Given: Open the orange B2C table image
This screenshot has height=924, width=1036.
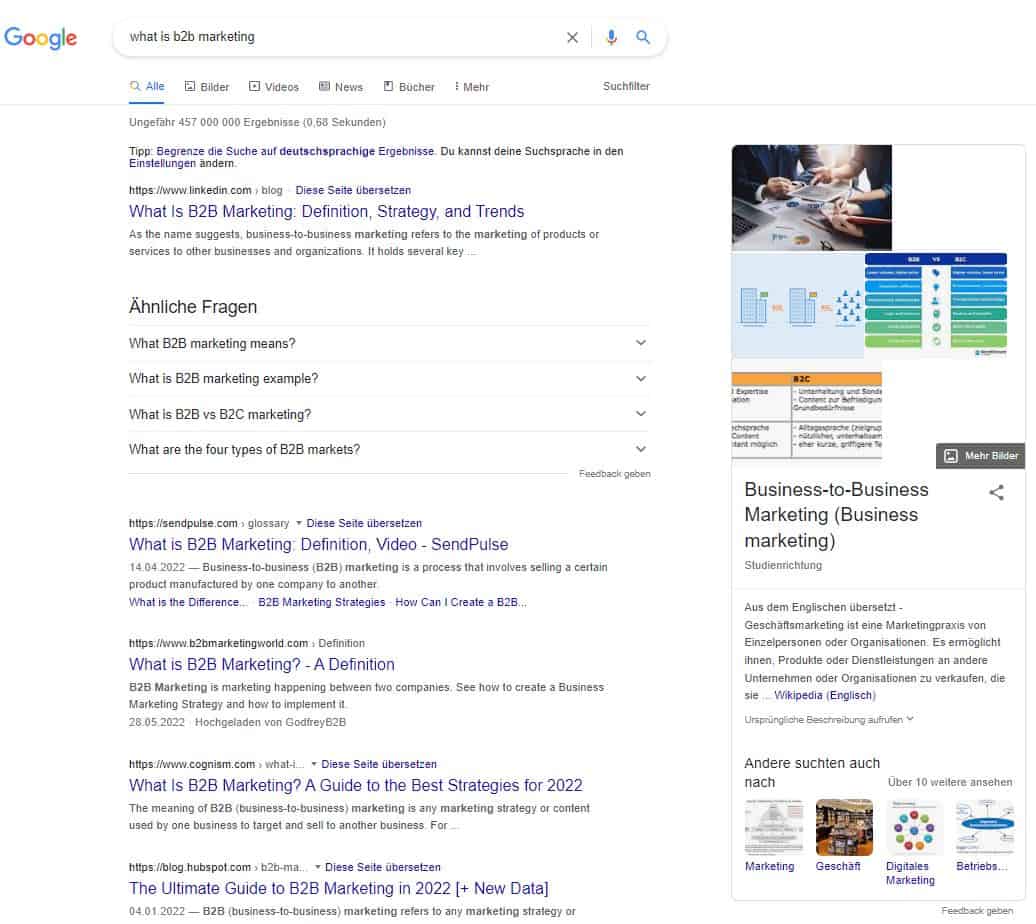Looking at the screenshot, I should click(807, 415).
